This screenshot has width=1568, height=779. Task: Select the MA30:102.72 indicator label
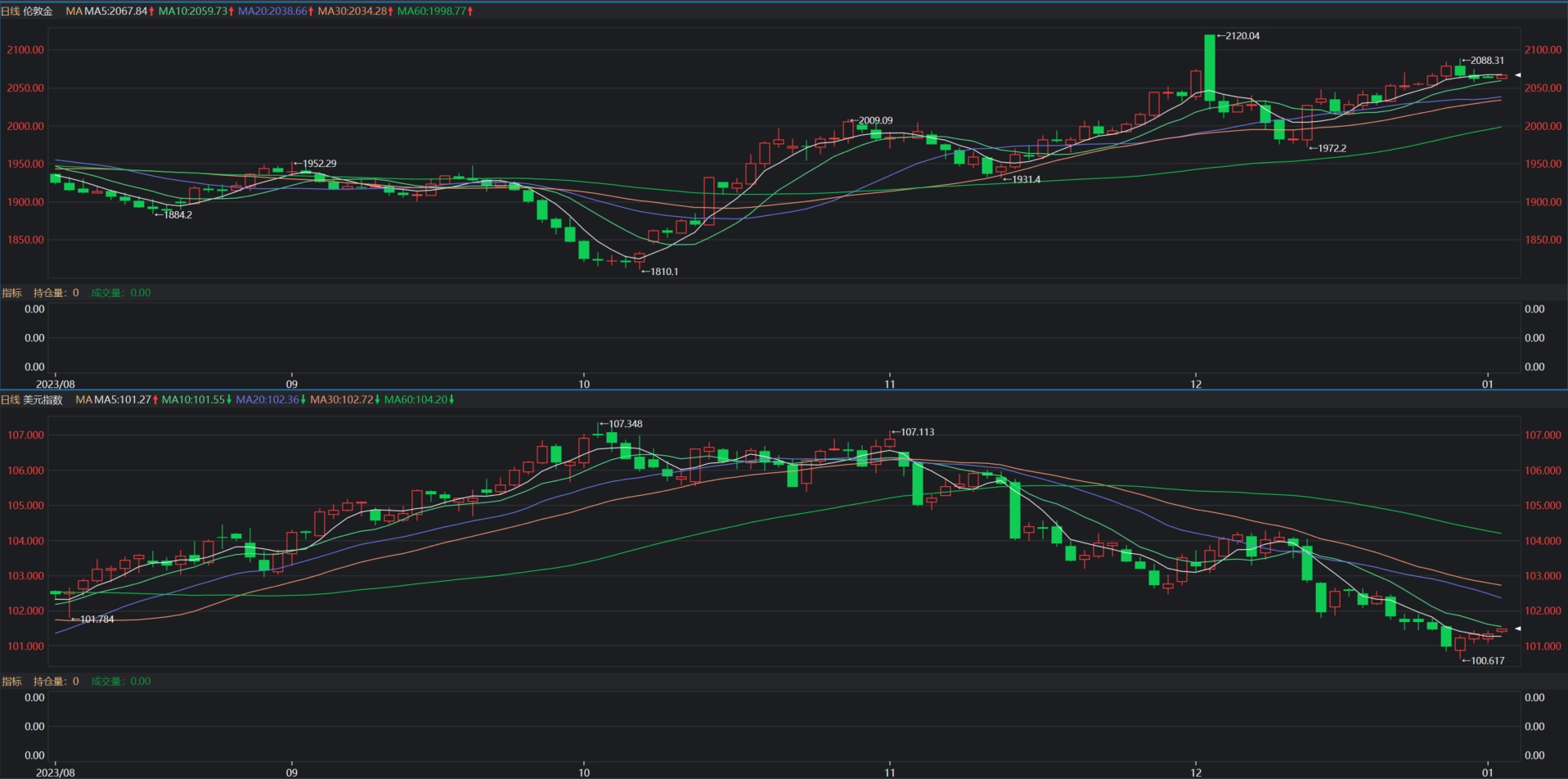(345, 400)
